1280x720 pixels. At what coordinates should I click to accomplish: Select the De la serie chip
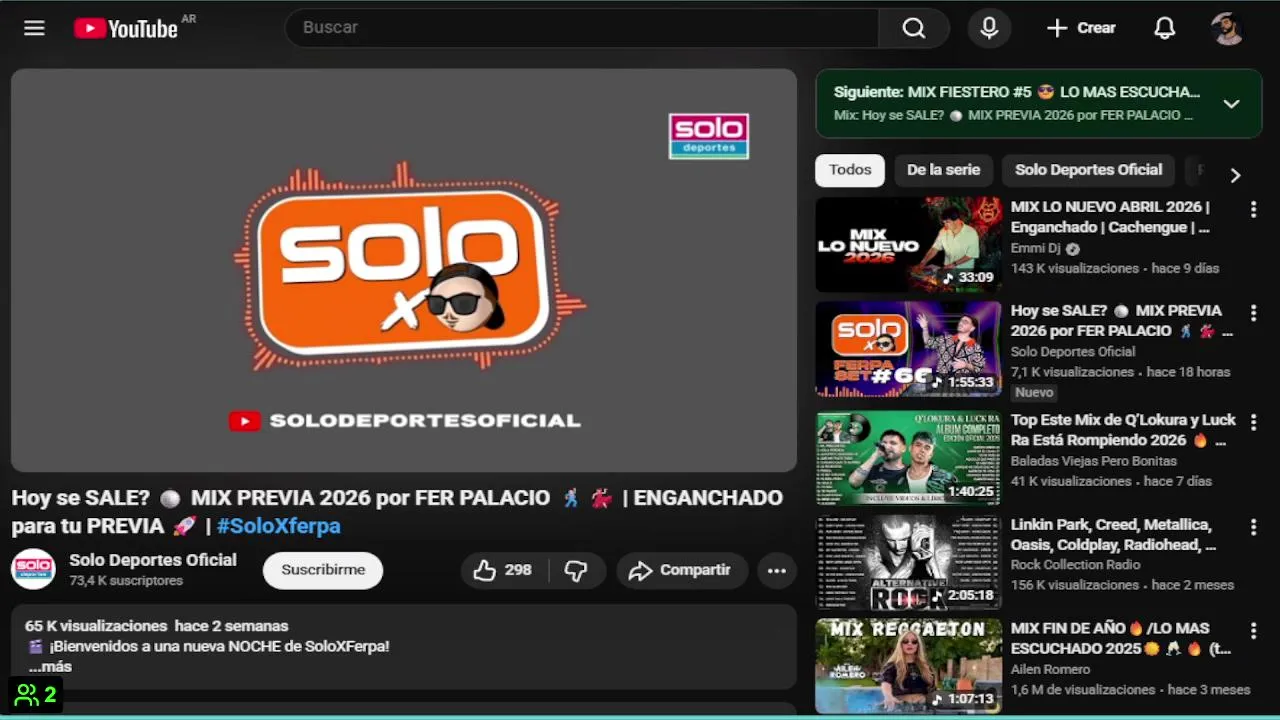point(943,170)
